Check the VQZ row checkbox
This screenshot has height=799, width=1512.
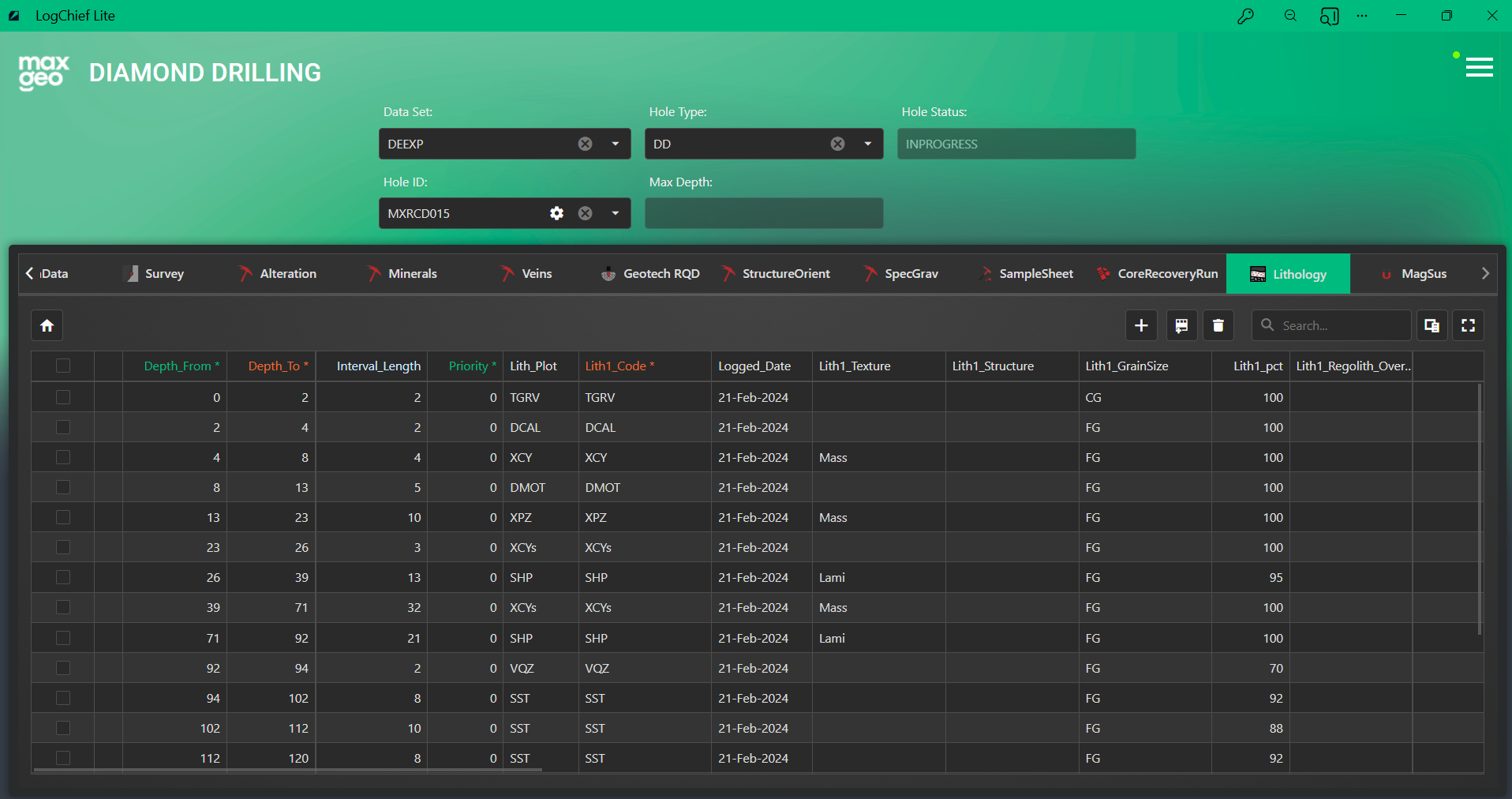click(63, 668)
